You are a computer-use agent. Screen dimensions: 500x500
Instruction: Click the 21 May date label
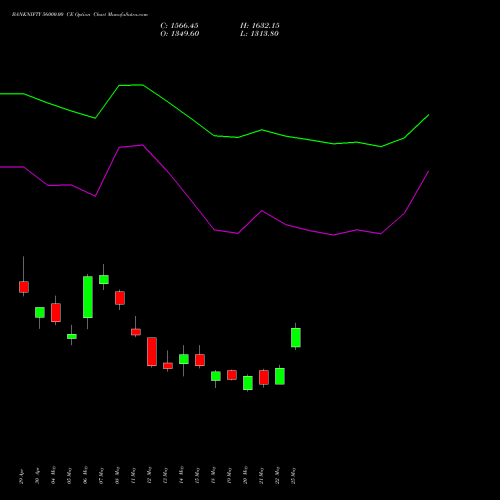261,475
